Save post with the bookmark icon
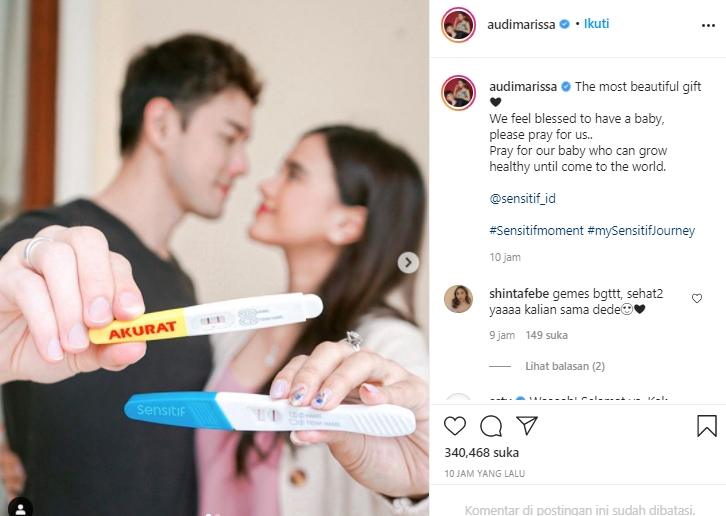Screen dimensions: 726x516 [x=707, y=426]
